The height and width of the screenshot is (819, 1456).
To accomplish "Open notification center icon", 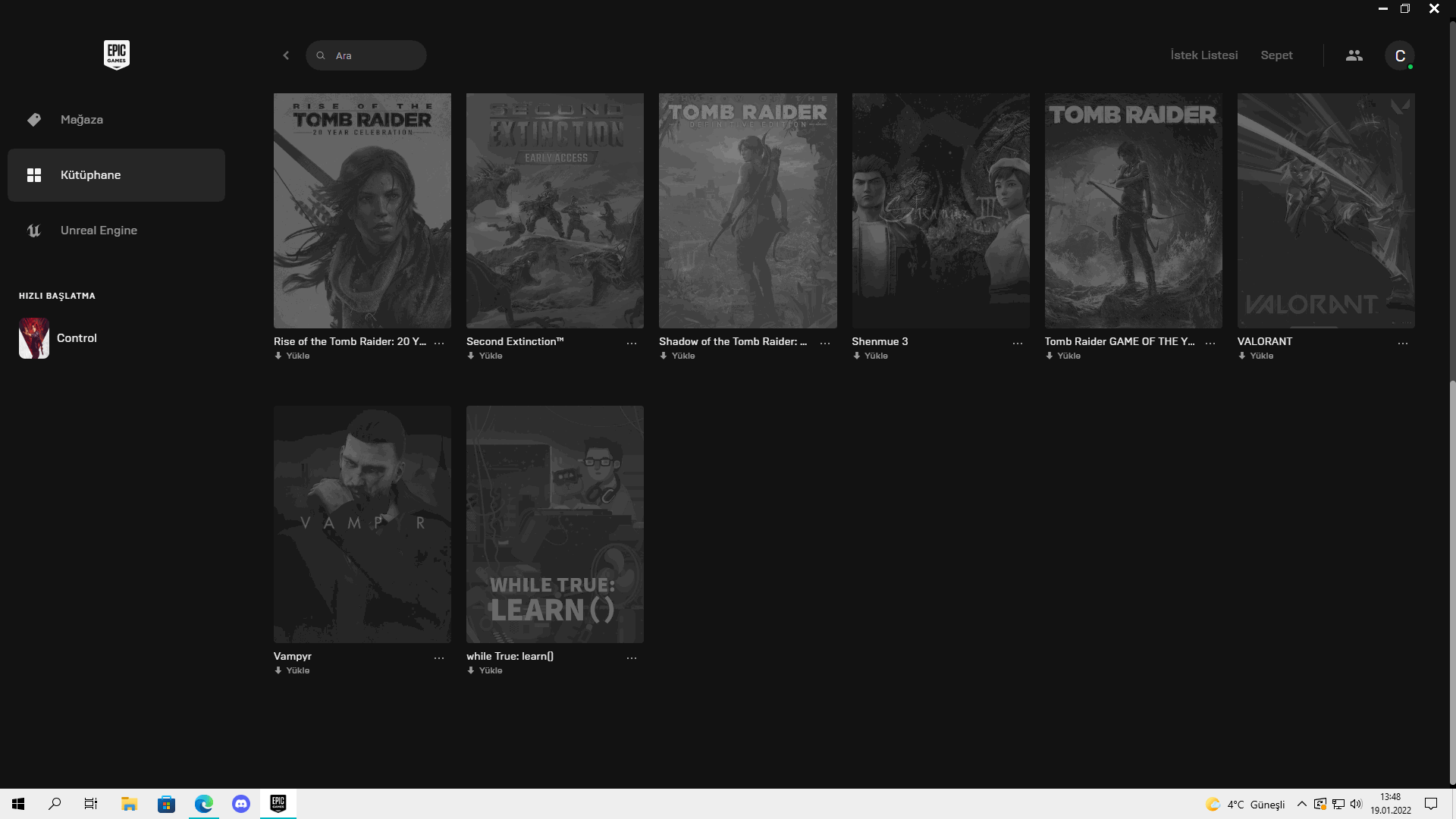I will (x=1431, y=804).
